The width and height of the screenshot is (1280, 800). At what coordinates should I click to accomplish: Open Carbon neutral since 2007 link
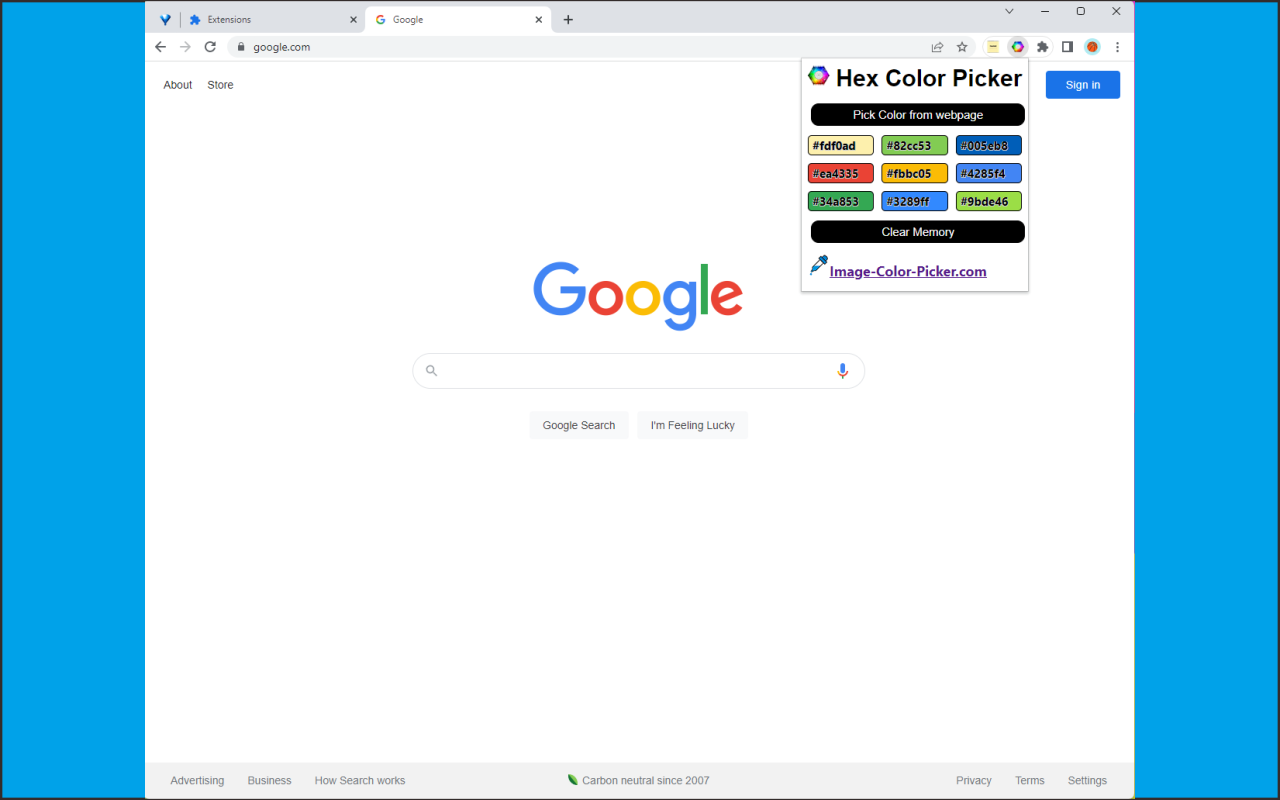[638, 781]
